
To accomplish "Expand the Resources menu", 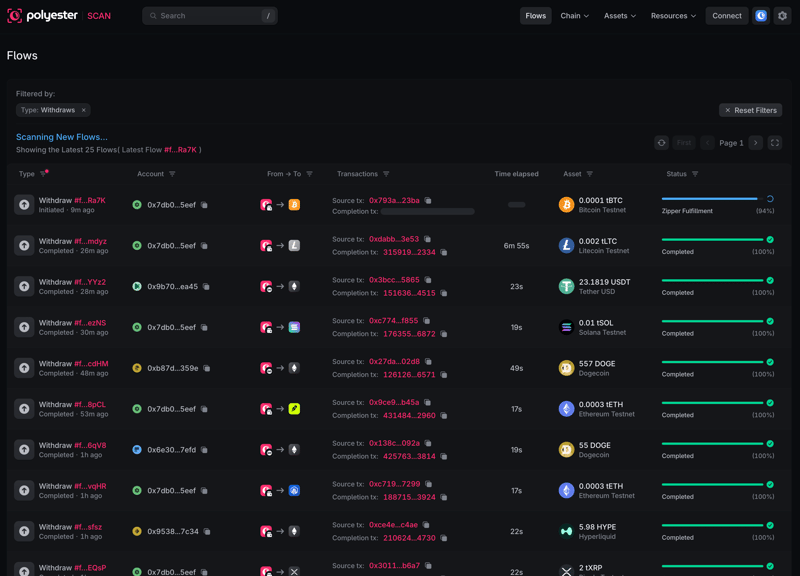I will pyautogui.click(x=673, y=16).
